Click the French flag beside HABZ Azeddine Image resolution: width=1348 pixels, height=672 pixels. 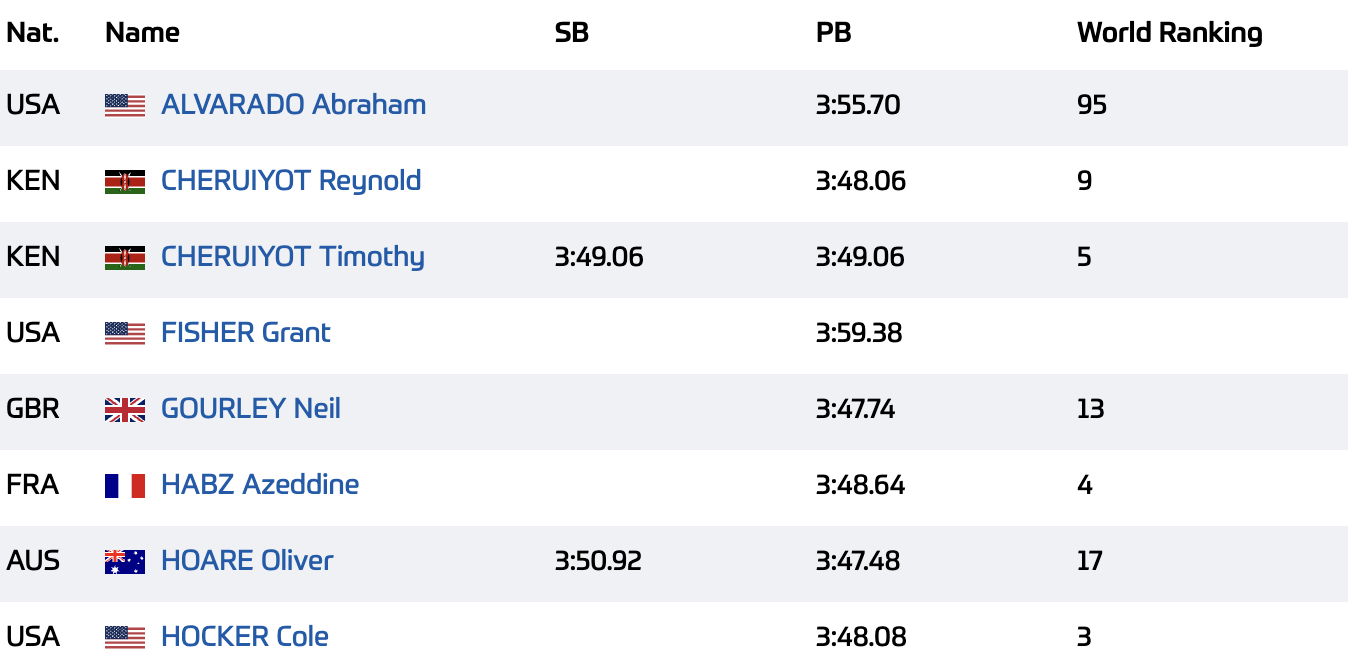point(125,485)
